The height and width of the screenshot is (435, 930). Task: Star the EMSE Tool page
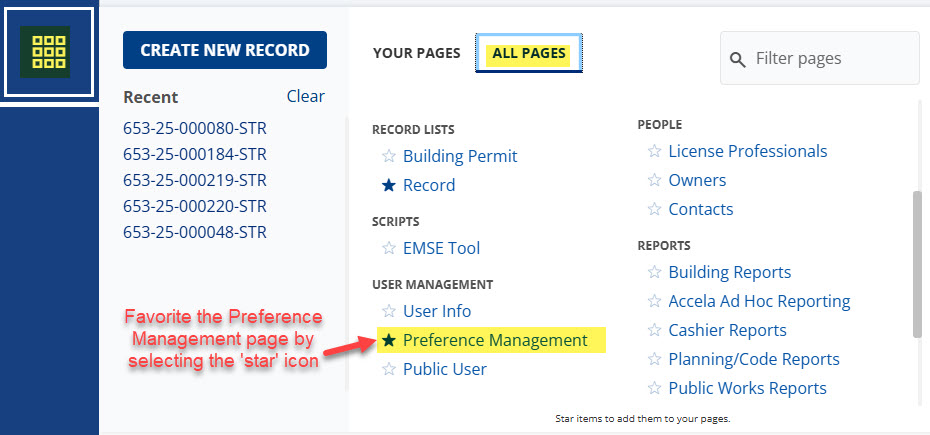pyautogui.click(x=389, y=248)
